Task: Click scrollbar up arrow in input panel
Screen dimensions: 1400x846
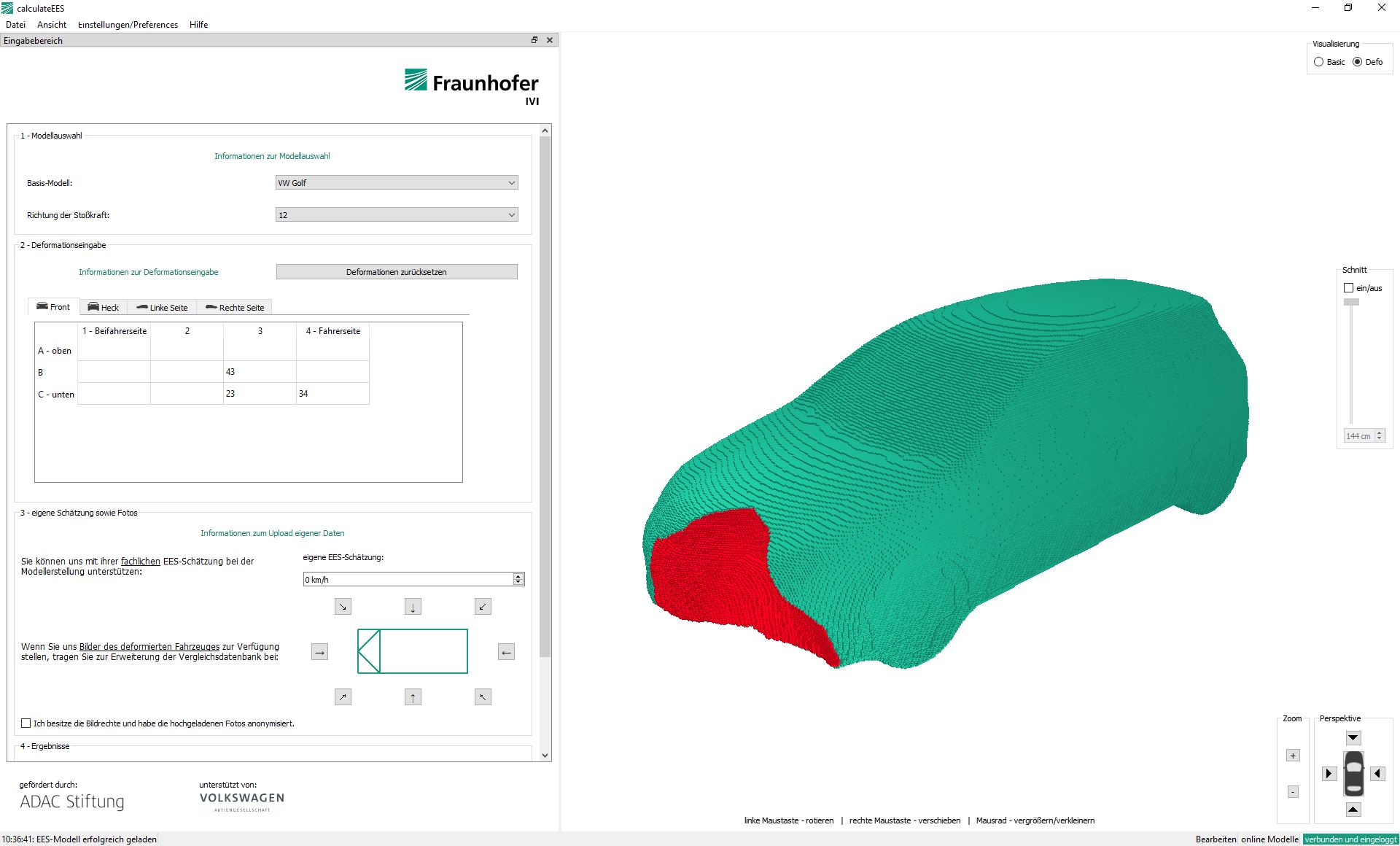Action: [x=545, y=131]
